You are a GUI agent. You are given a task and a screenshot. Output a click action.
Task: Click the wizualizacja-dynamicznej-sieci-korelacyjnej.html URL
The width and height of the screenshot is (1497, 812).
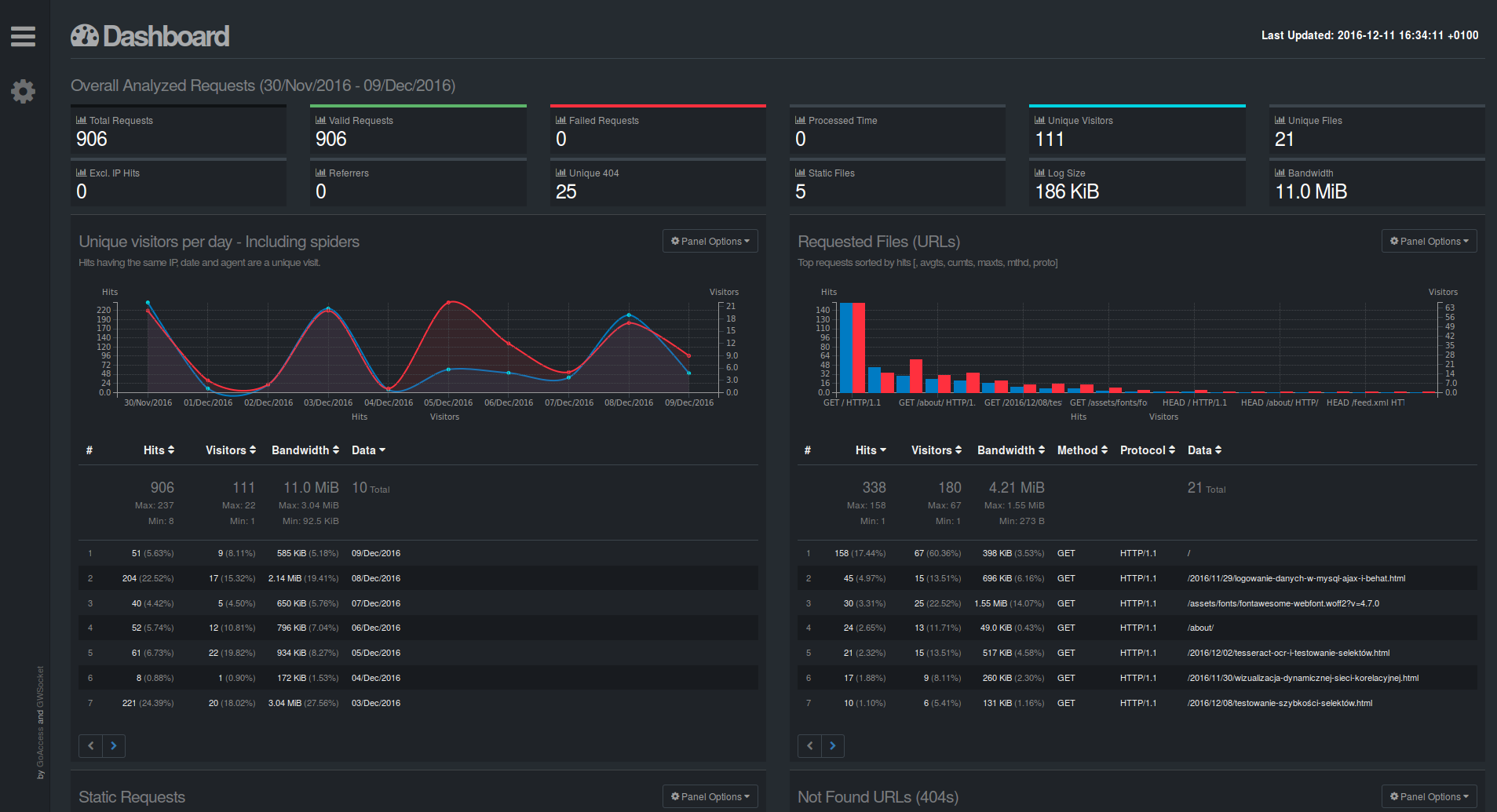[1303, 678]
